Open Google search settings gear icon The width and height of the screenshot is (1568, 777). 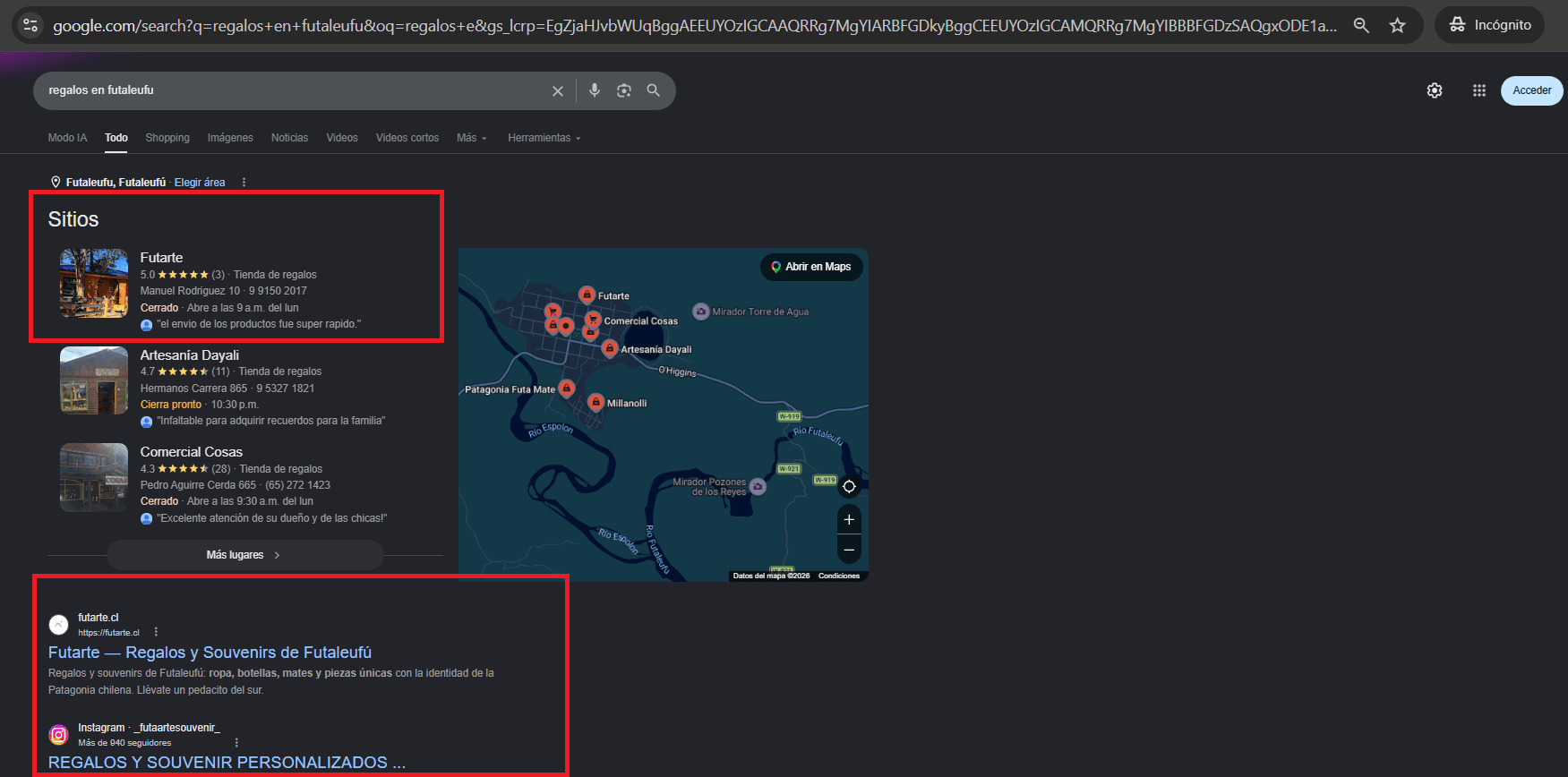[x=1435, y=90]
